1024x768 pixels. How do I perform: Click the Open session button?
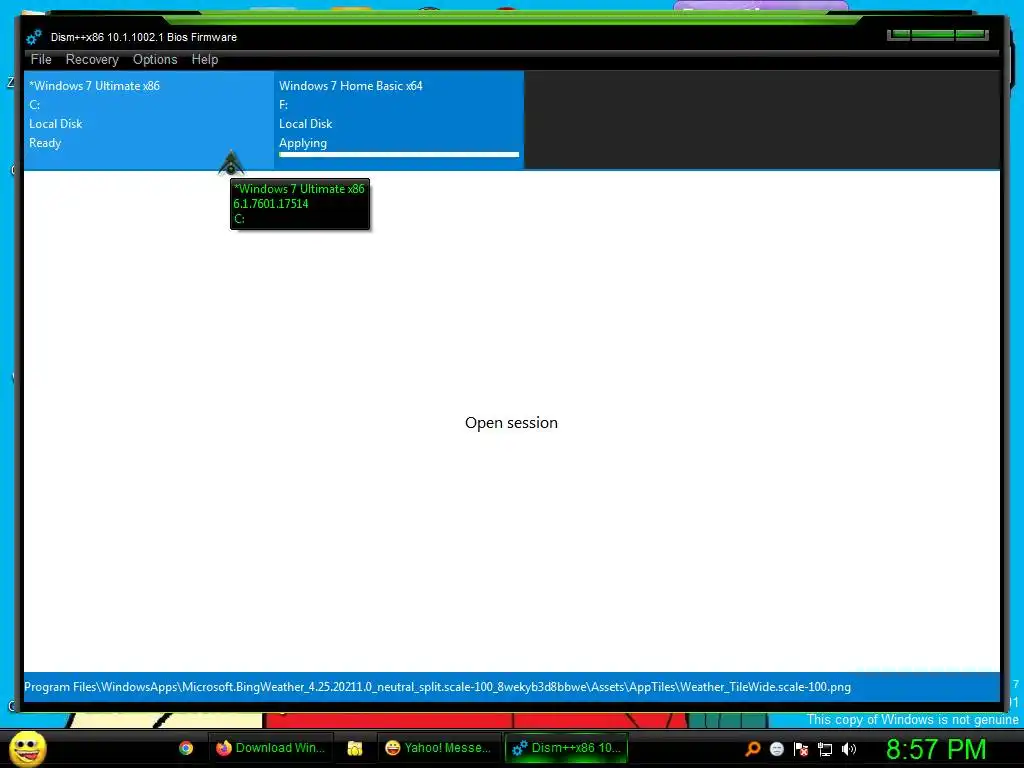(x=511, y=423)
